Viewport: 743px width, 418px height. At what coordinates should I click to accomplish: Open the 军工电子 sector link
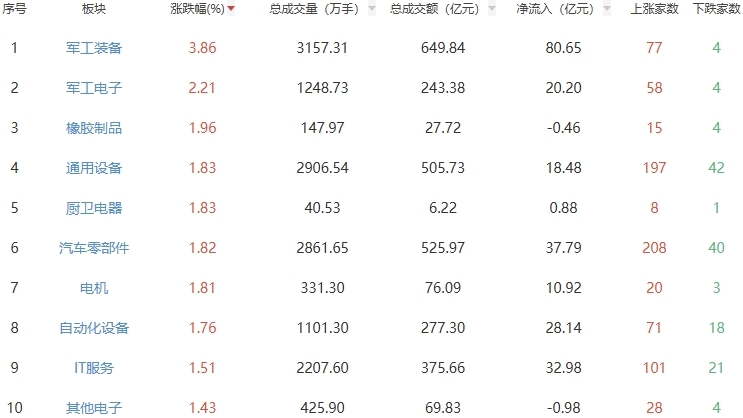[94, 88]
